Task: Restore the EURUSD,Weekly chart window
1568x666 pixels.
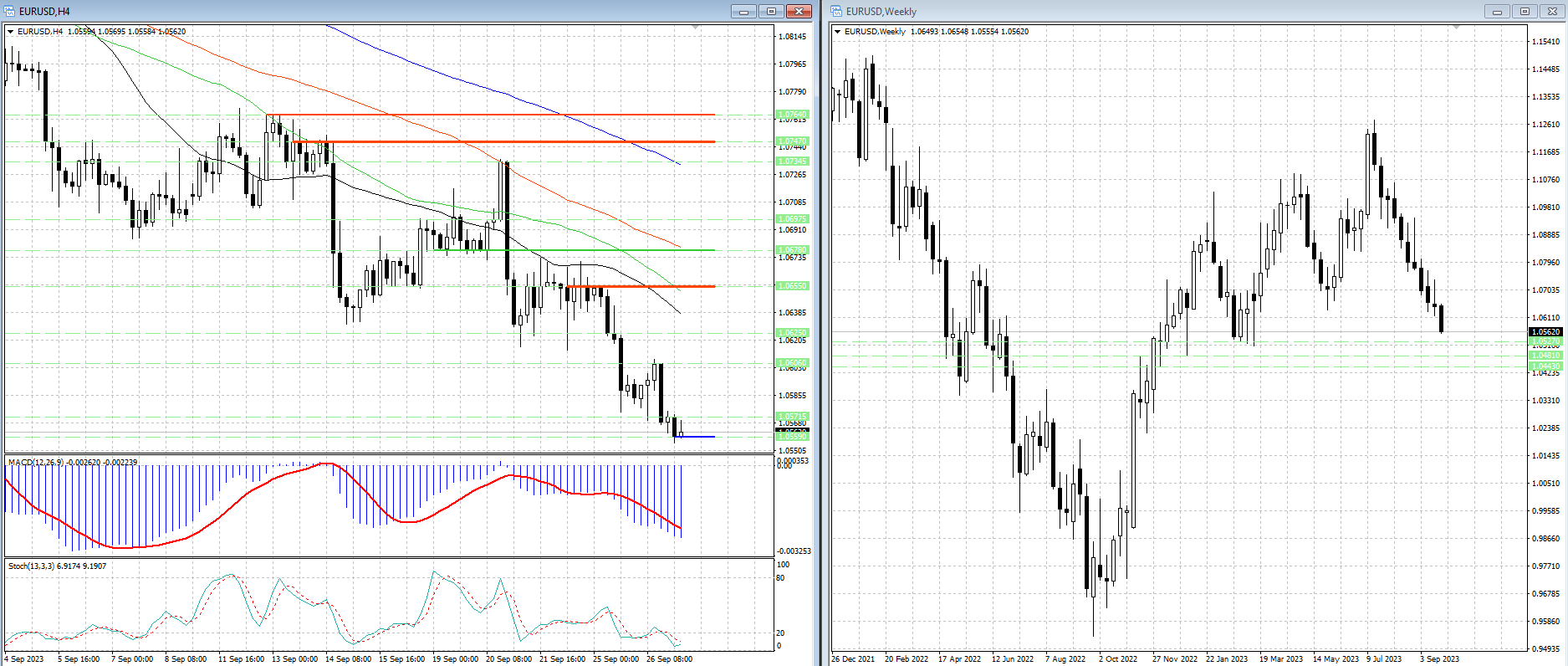Action: [x=1525, y=11]
